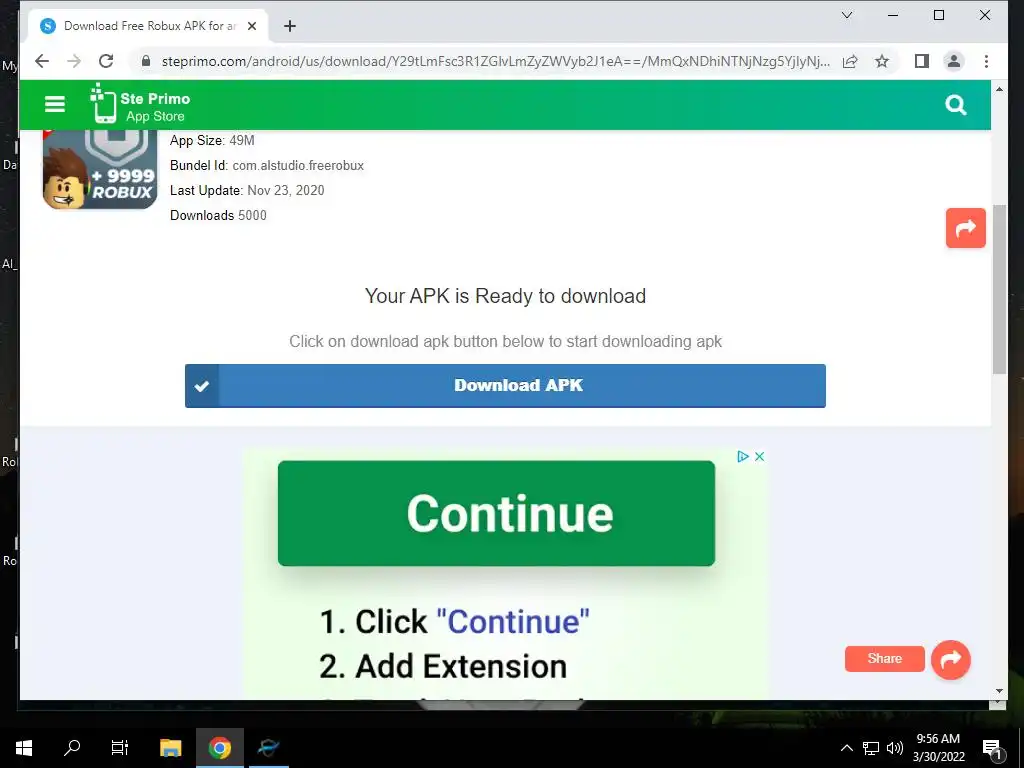1024x768 pixels.
Task: Go back in Chrome
Action: 42,61
